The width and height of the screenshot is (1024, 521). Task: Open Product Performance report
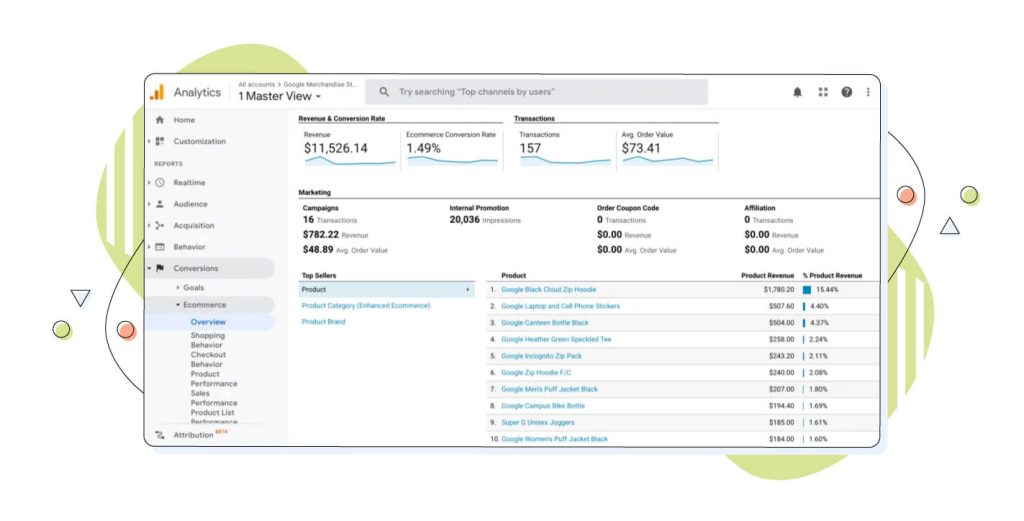[x=214, y=379]
